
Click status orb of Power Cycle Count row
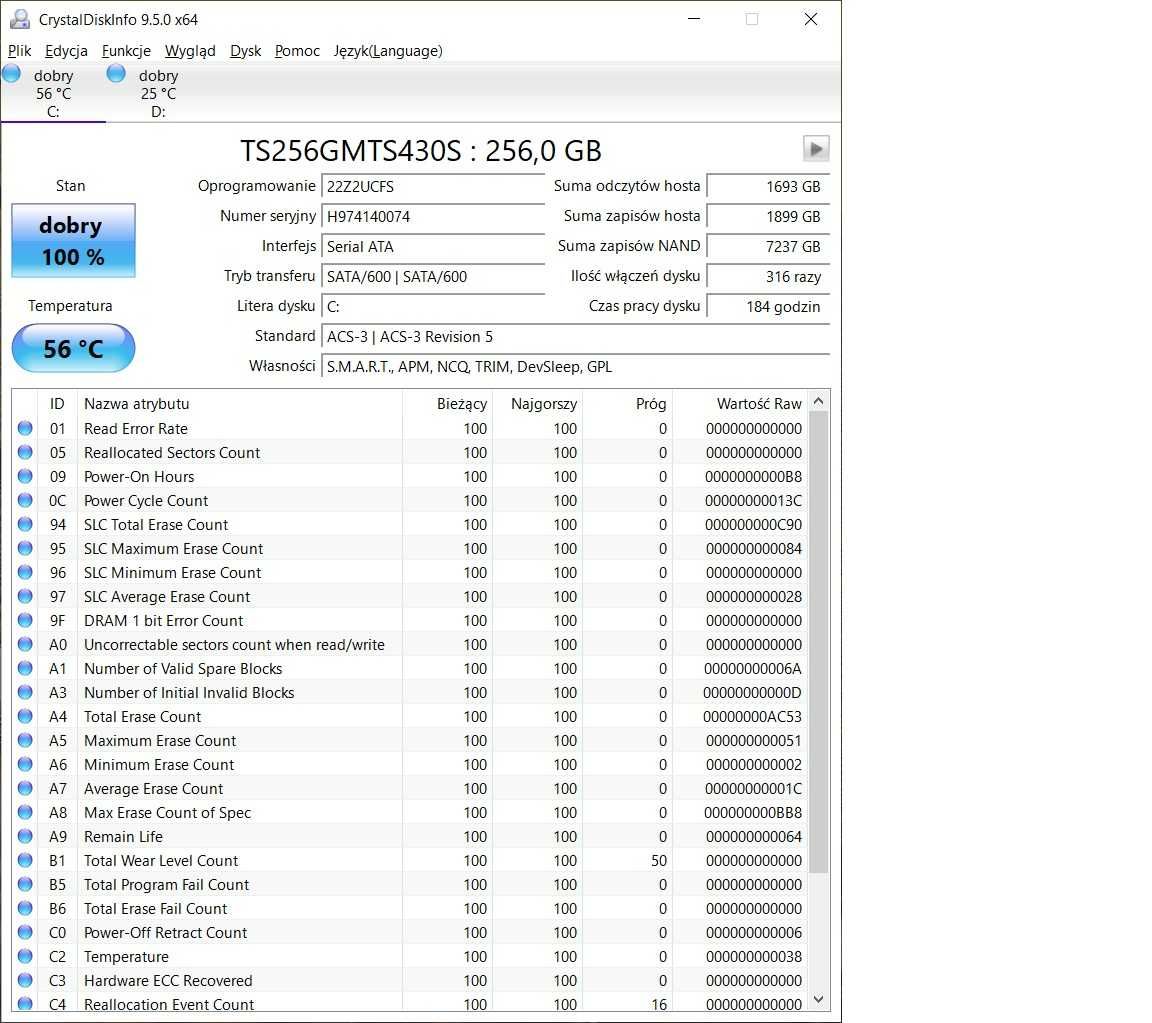tap(25, 500)
